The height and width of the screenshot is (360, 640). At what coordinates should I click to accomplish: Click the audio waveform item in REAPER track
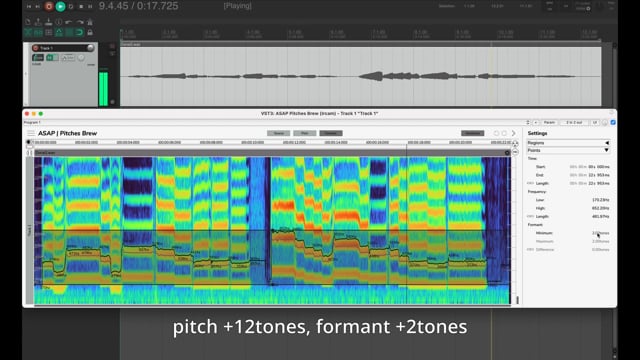[x=360, y=76]
